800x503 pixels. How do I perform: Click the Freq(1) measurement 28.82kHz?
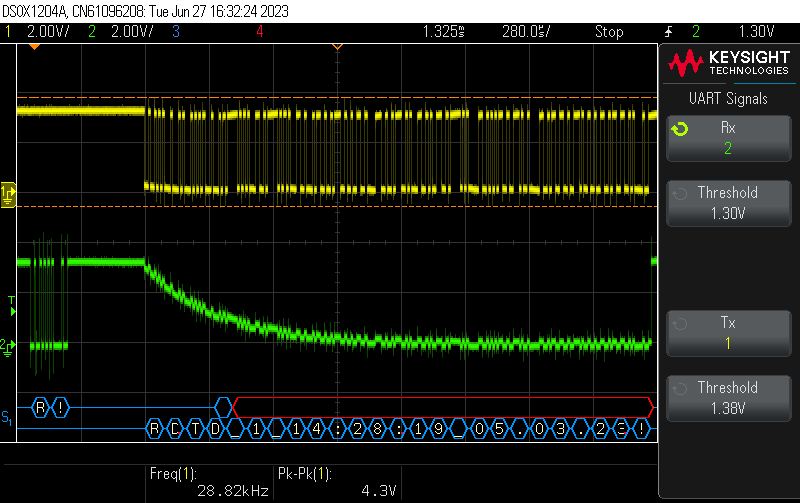209,483
